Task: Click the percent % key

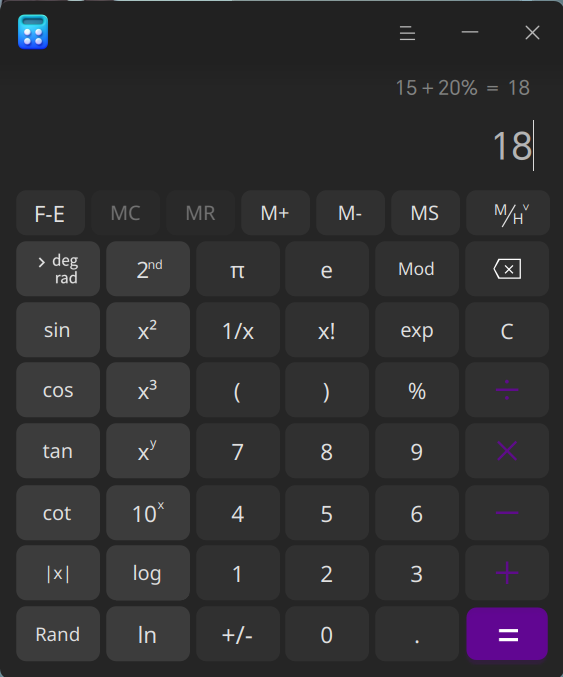Action: tap(417, 390)
